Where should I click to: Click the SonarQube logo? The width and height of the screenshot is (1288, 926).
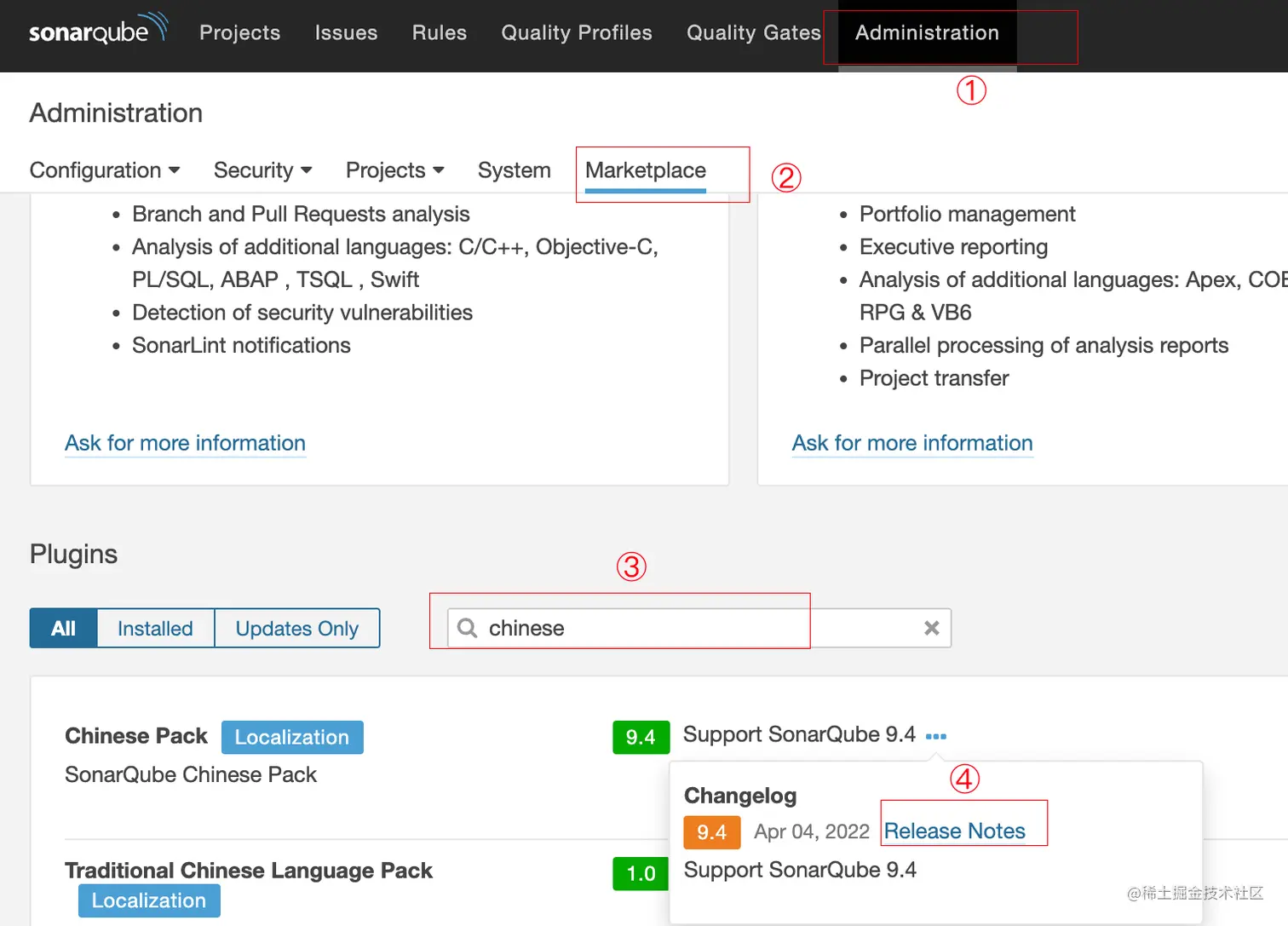click(97, 31)
